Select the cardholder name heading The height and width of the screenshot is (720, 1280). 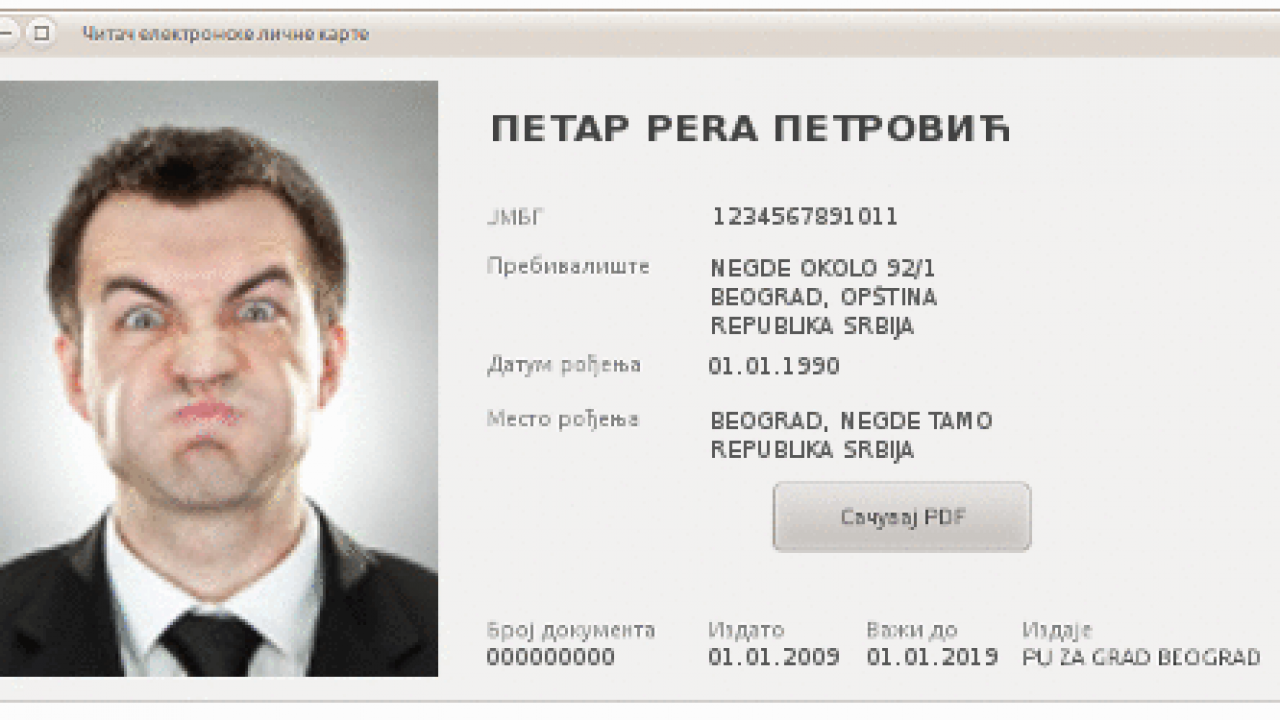click(750, 129)
